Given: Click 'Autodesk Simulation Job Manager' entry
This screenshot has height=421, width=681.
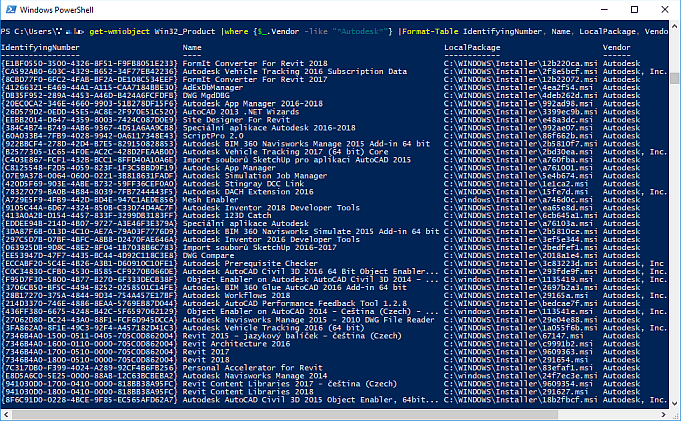Looking at the screenshot, I should [x=255, y=176].
